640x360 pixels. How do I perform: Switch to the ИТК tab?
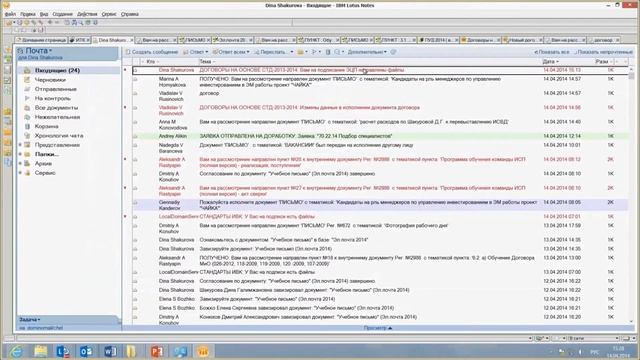pos(79,40)
